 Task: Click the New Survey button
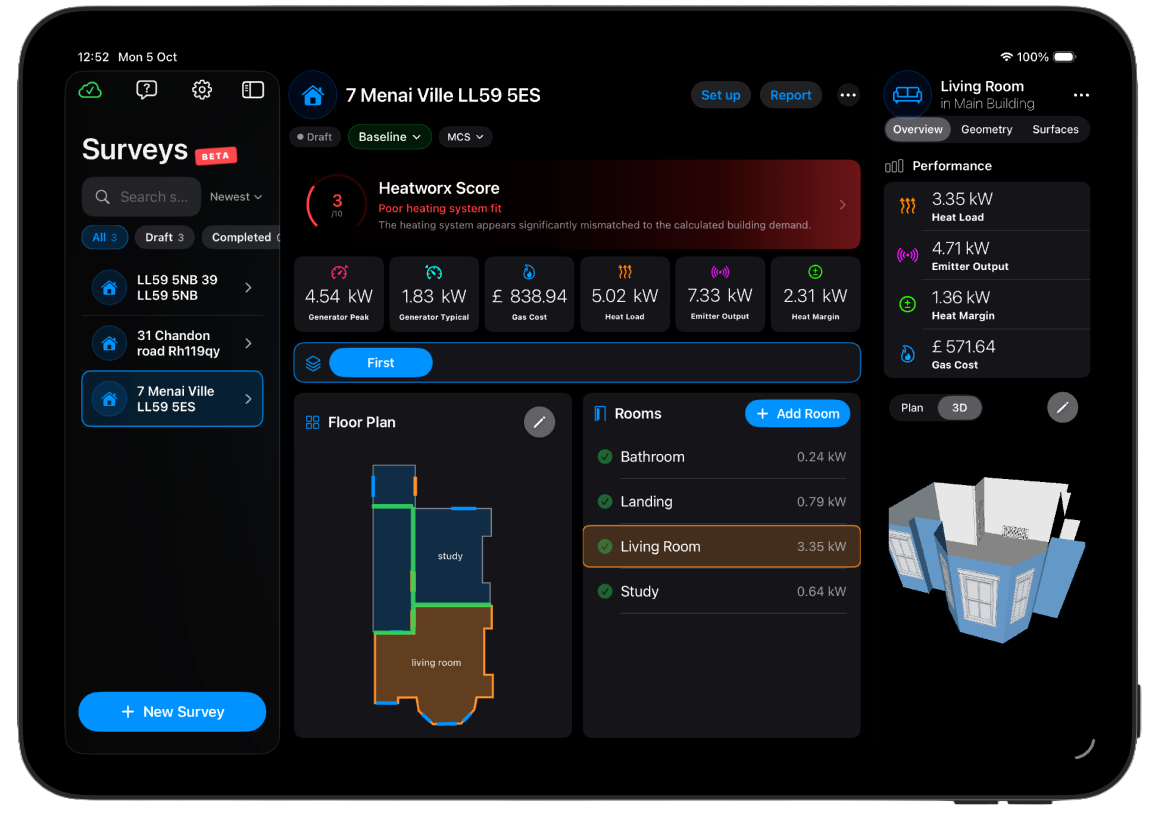[172, 712]
